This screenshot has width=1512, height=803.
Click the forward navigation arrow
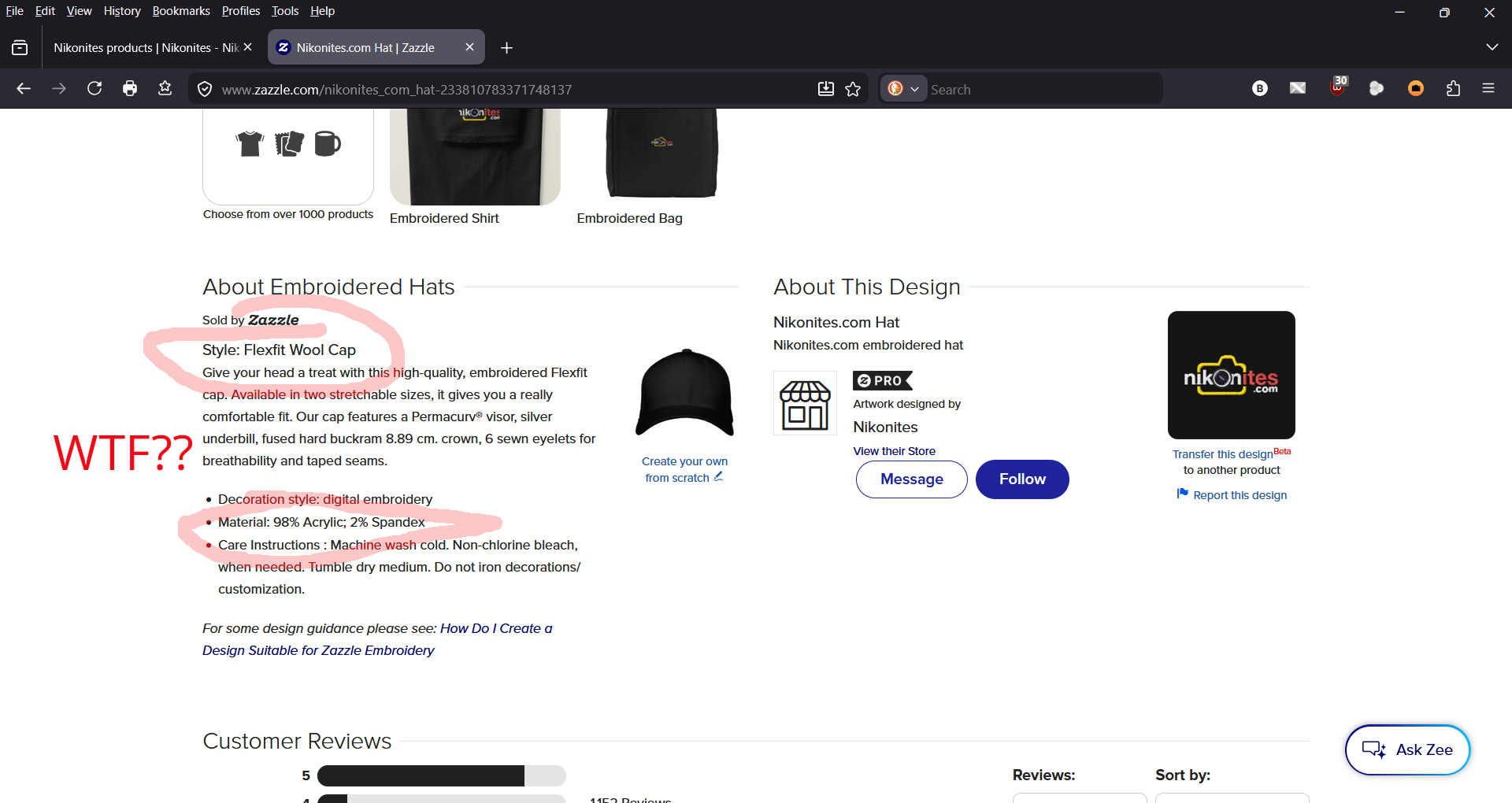coord(59,89)
